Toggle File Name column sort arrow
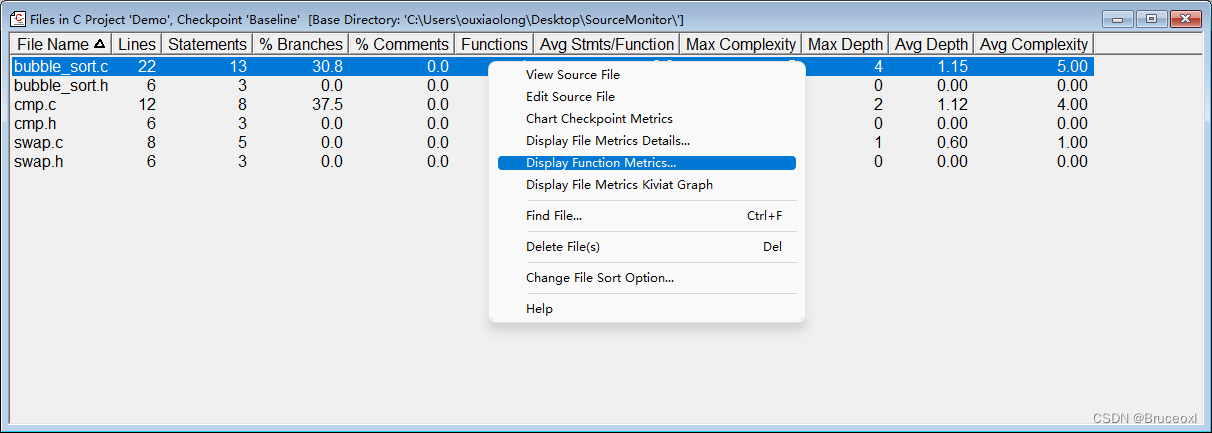The image size is (1212, 433). pos(99,44)
